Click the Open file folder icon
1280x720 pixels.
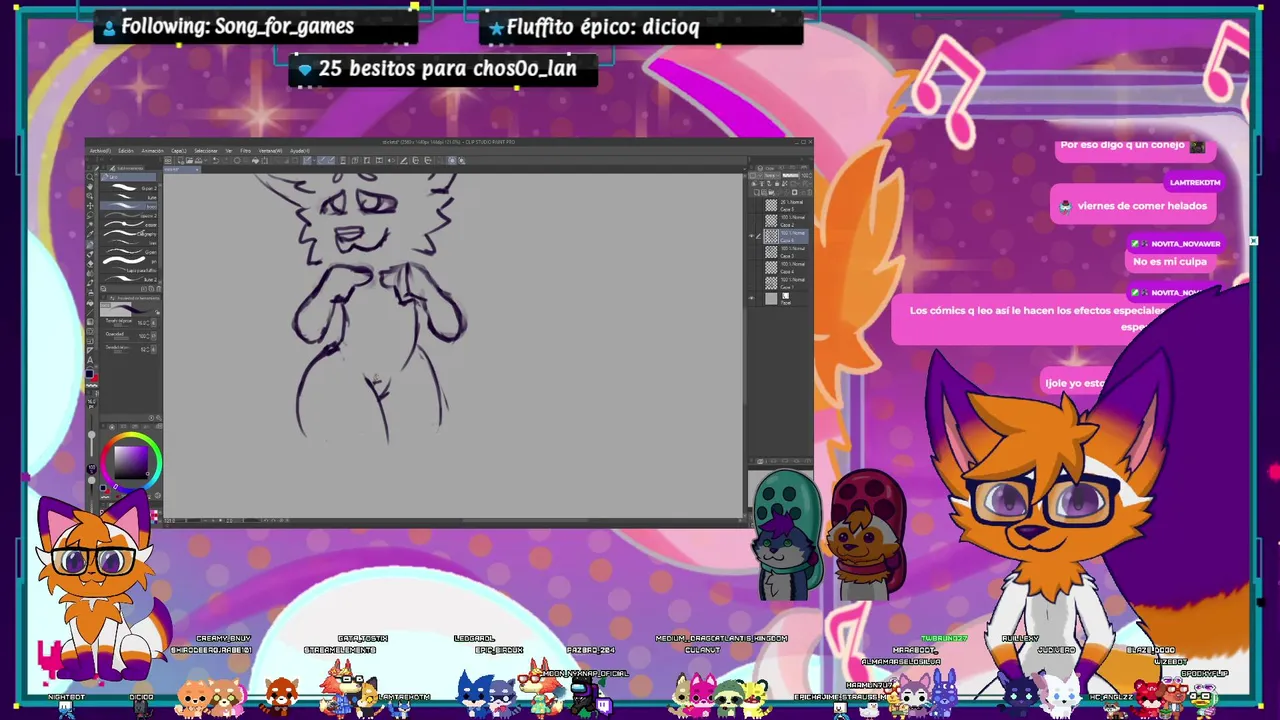pyautogui.click(x=190, y=160)
